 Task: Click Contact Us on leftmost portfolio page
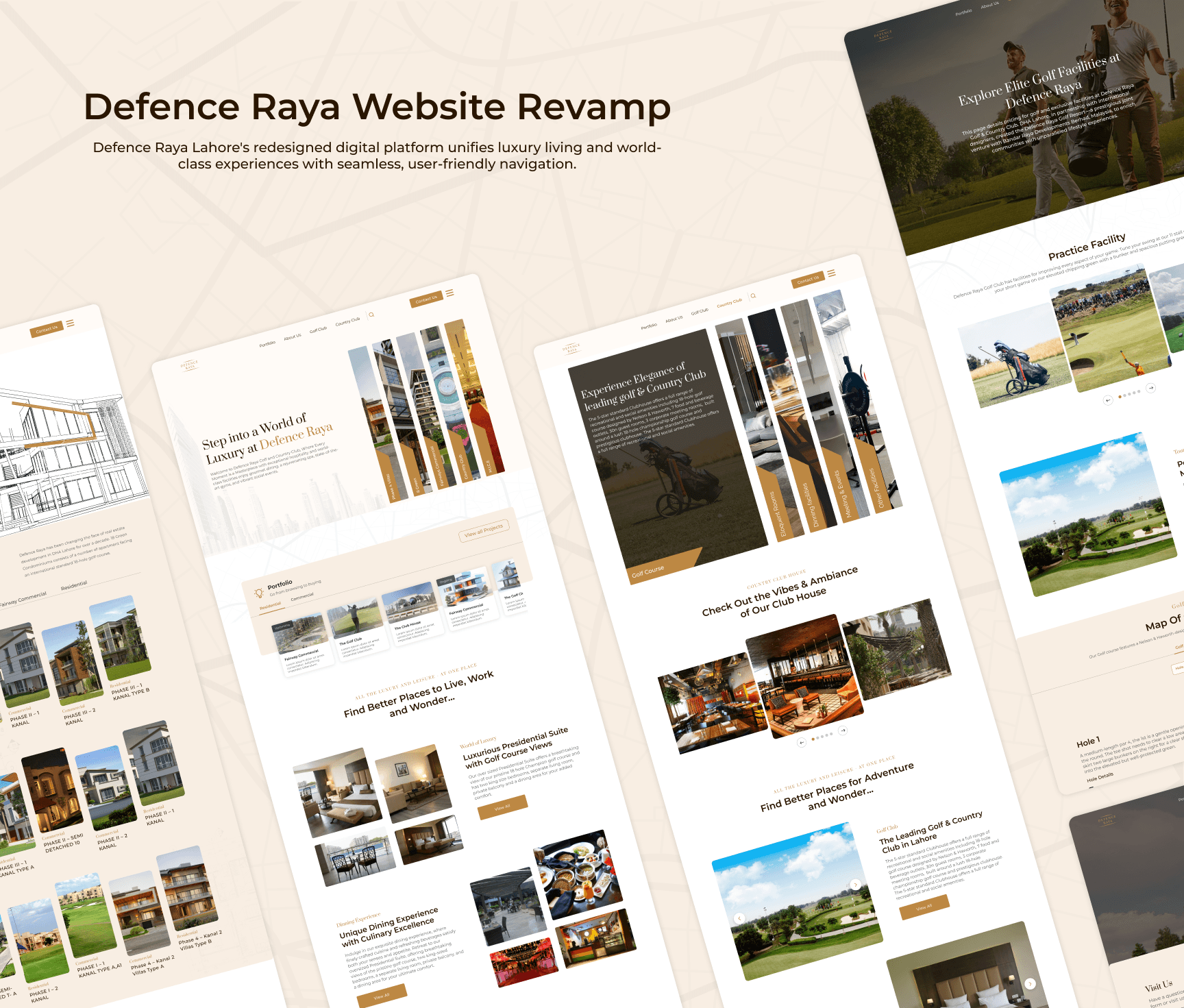(x=47, y=330)
